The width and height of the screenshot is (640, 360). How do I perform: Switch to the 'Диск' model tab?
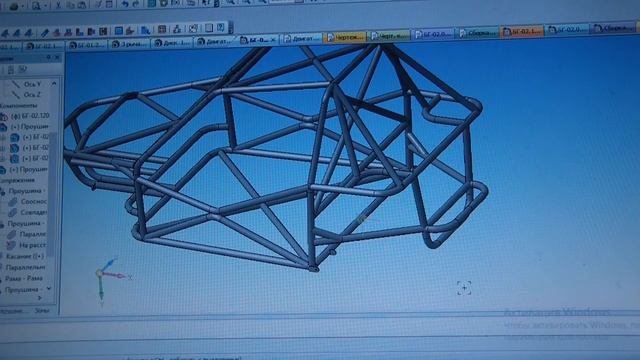click(172, 42)
